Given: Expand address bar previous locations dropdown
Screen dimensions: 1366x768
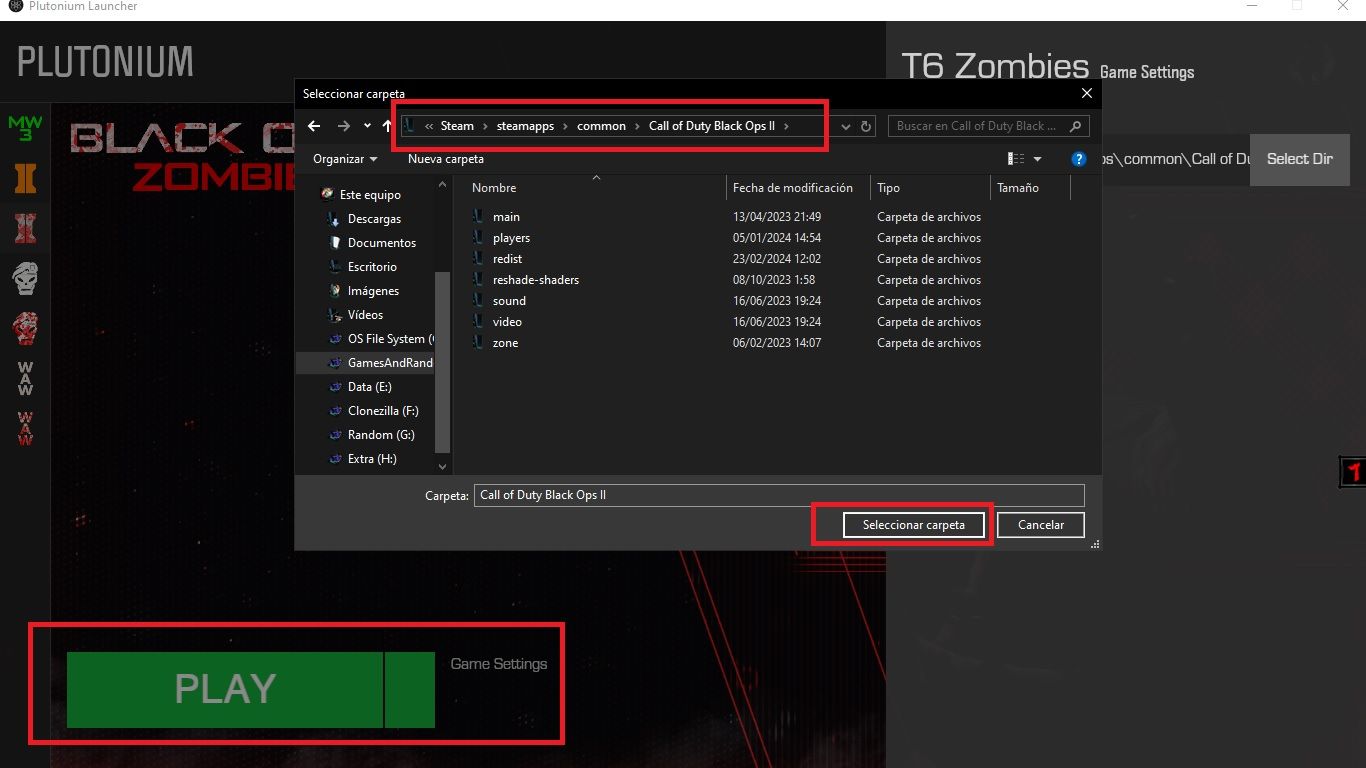Looking at the screenshot, I should tap(846, 126).
